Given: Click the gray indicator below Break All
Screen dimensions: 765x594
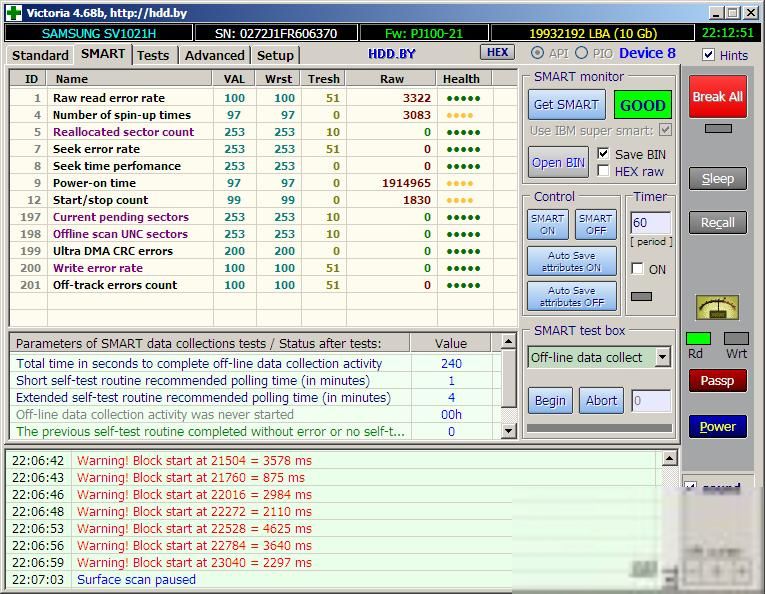Looking at the screenshot, I should click(x=718, y=128).
